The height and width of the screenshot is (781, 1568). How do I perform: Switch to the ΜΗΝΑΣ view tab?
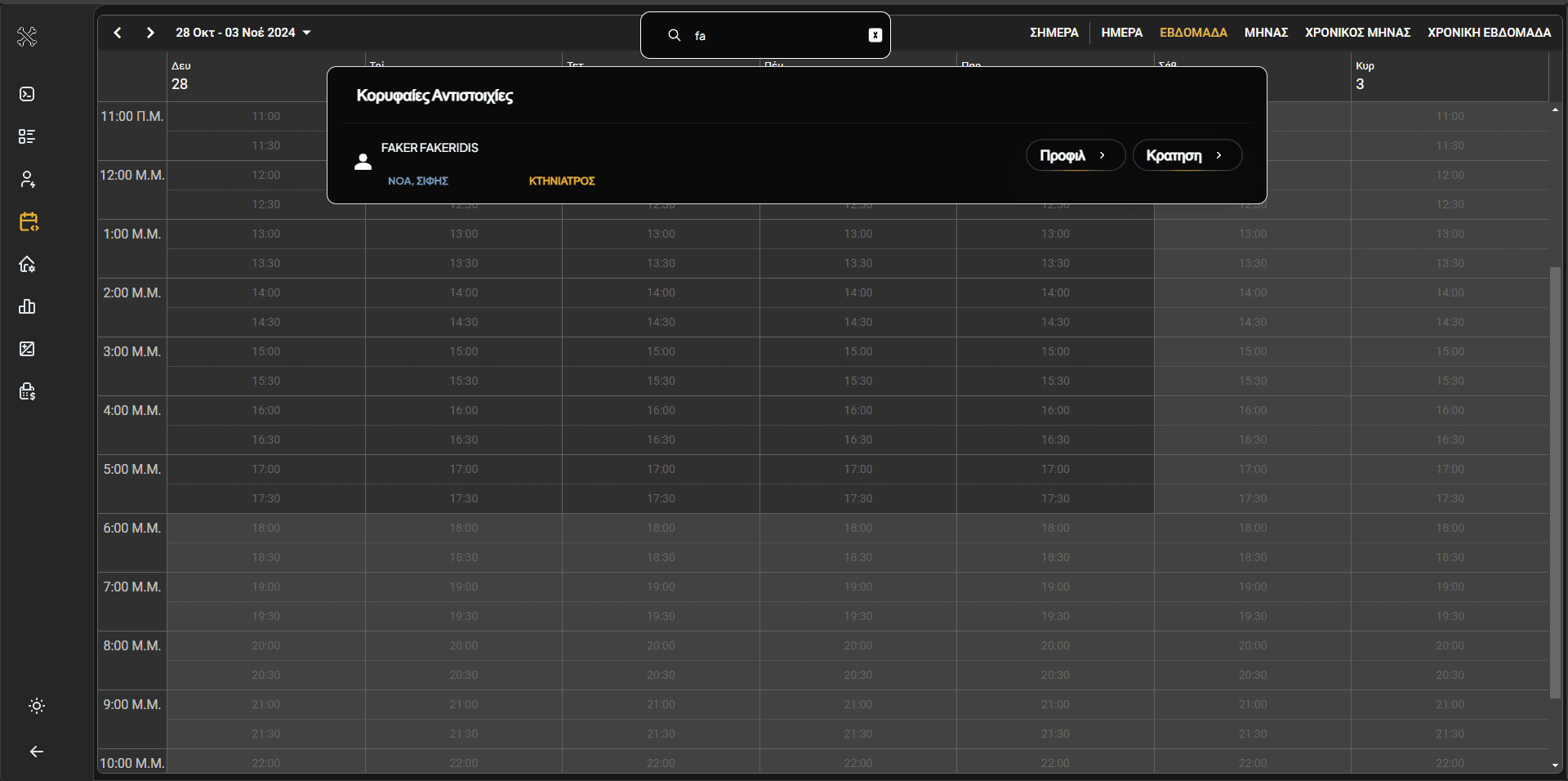pos(1265,33)
